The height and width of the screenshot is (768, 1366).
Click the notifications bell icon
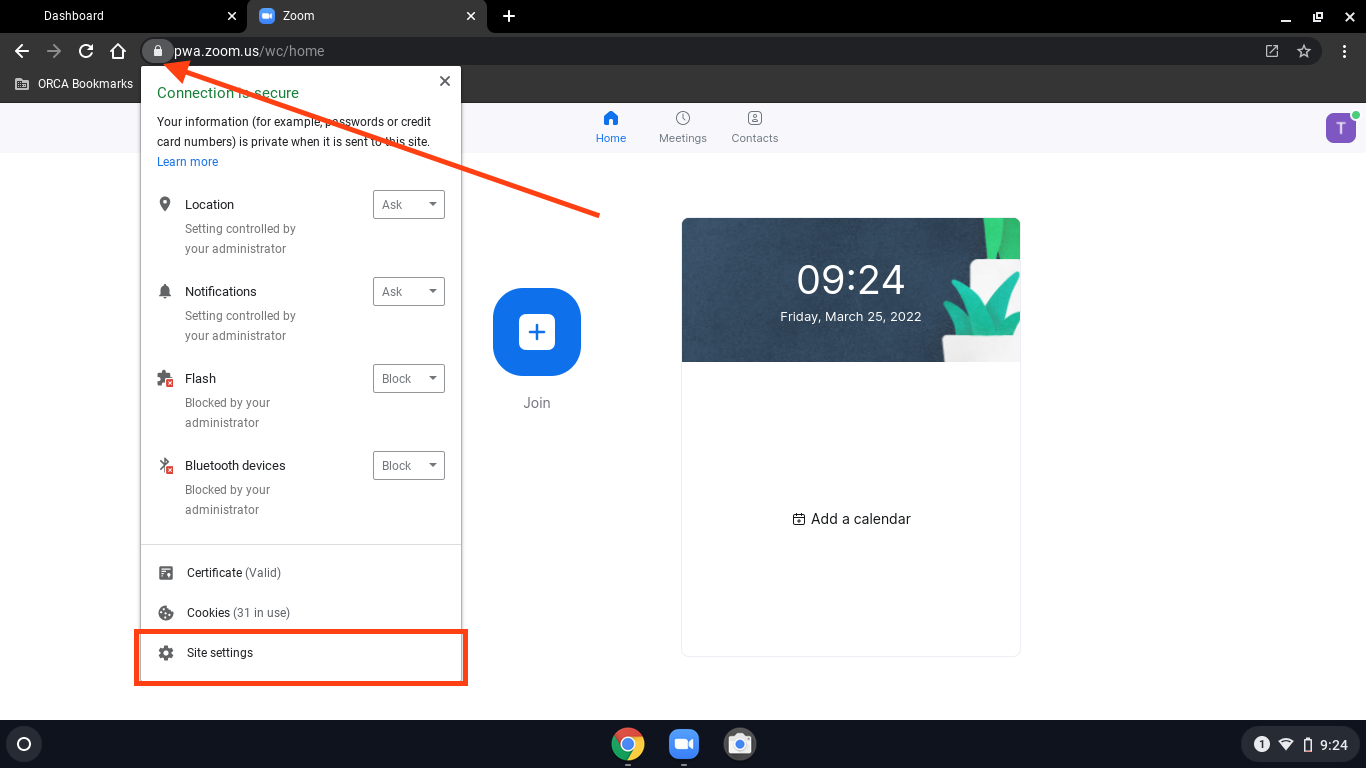click(165, 291)
